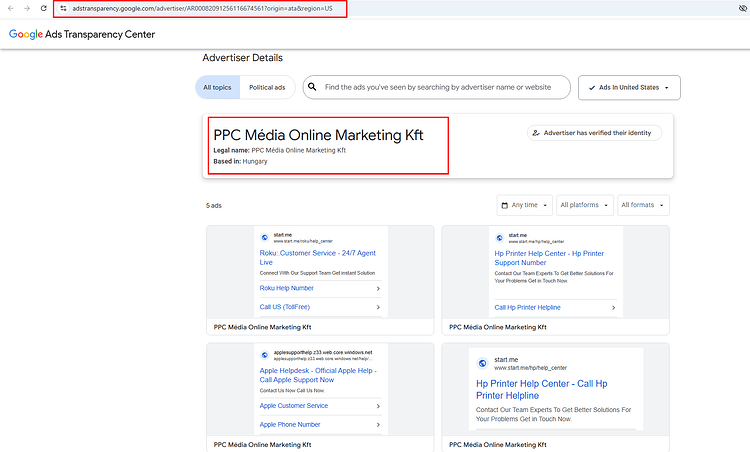The image size is (750, 452).
Task: Click the browser back arrow
Action: 11,8
